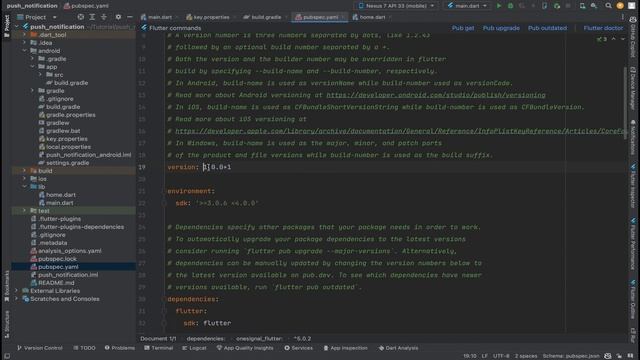This screenshot has width=640, height=360.
Task: Click Pub upgrade link
Action: coord(501,28)
